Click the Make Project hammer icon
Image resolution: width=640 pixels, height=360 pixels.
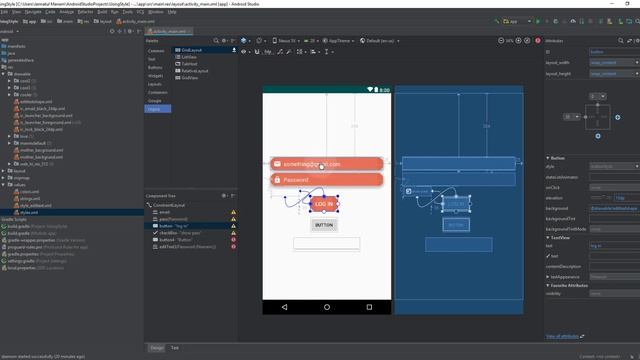point(496,21)
